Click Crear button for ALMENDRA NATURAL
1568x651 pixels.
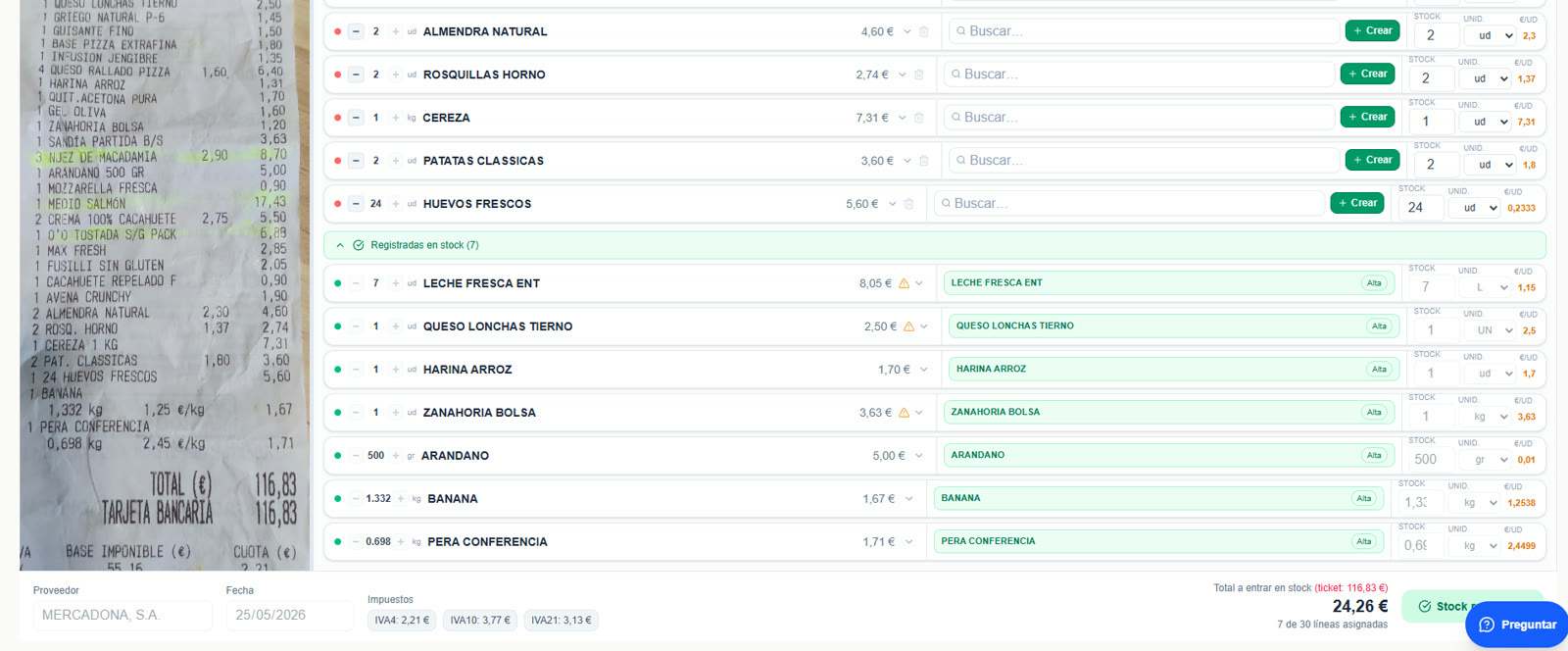1372,30
